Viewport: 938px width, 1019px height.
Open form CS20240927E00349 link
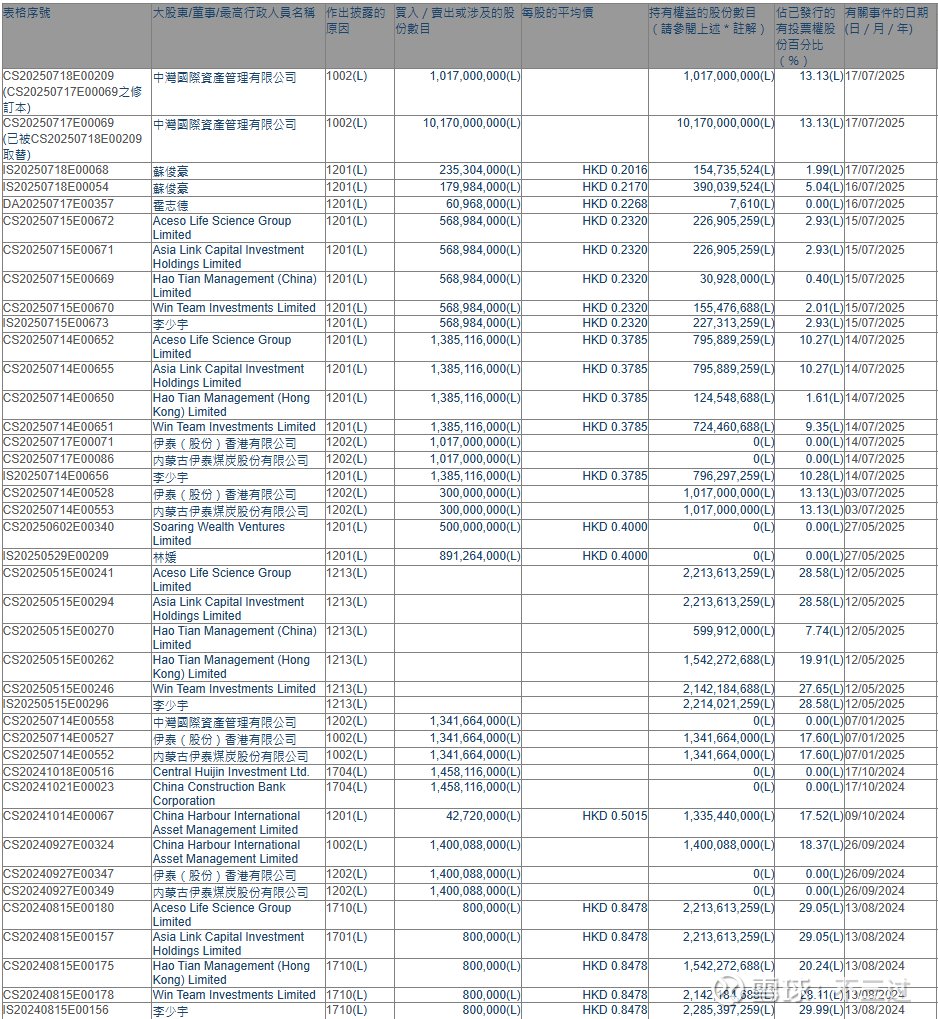(59, 891)
